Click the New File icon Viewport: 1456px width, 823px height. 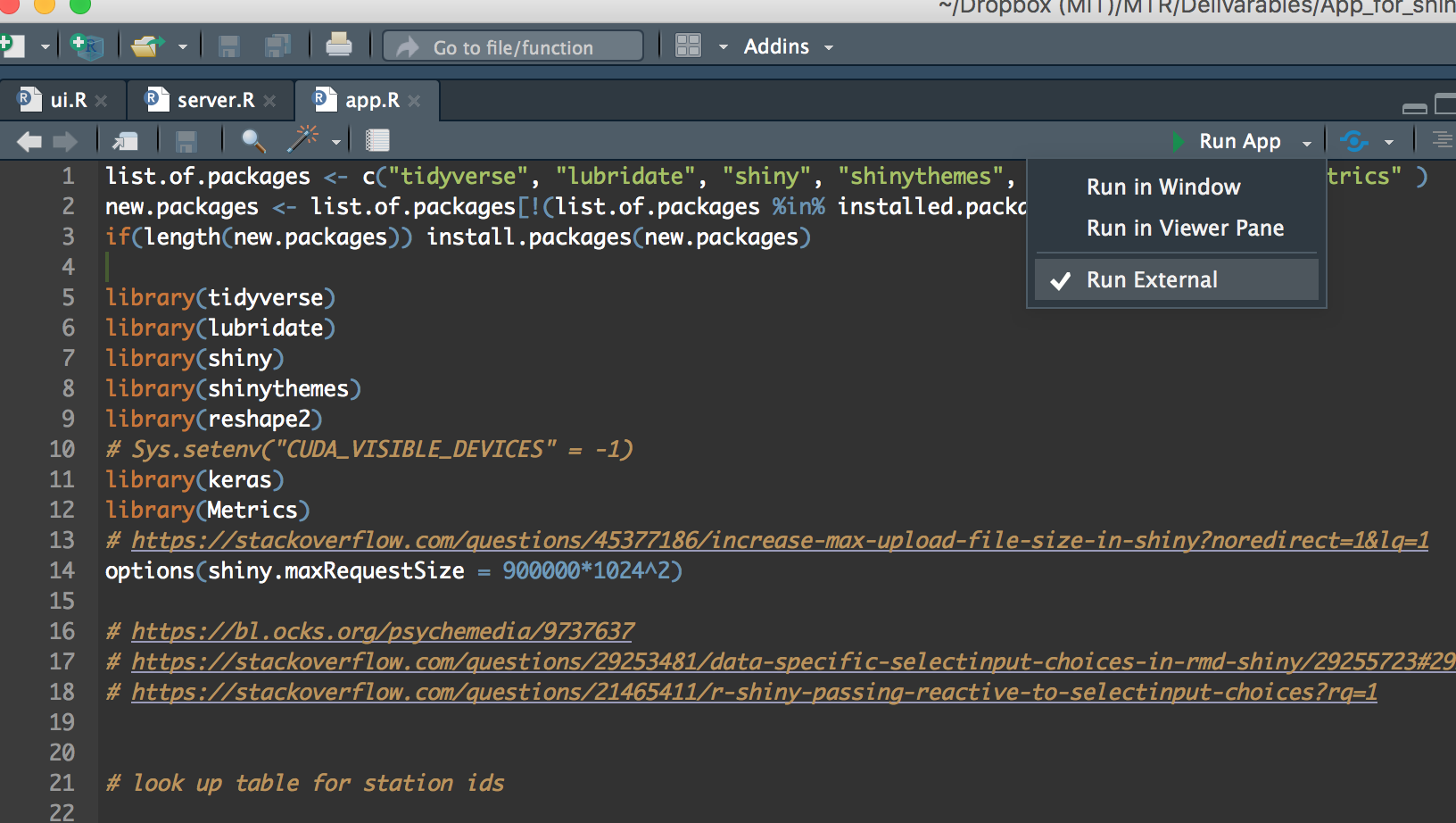pos(12,46)
